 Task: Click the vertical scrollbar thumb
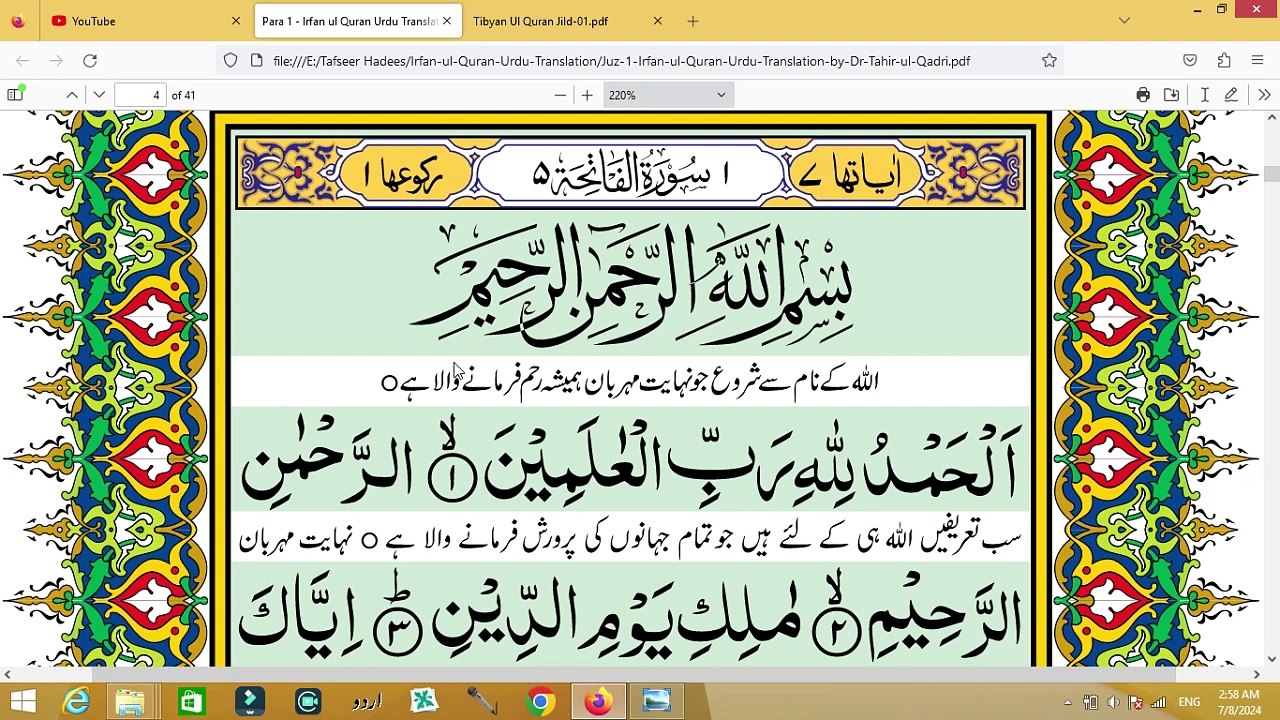tap(1272, 174)
